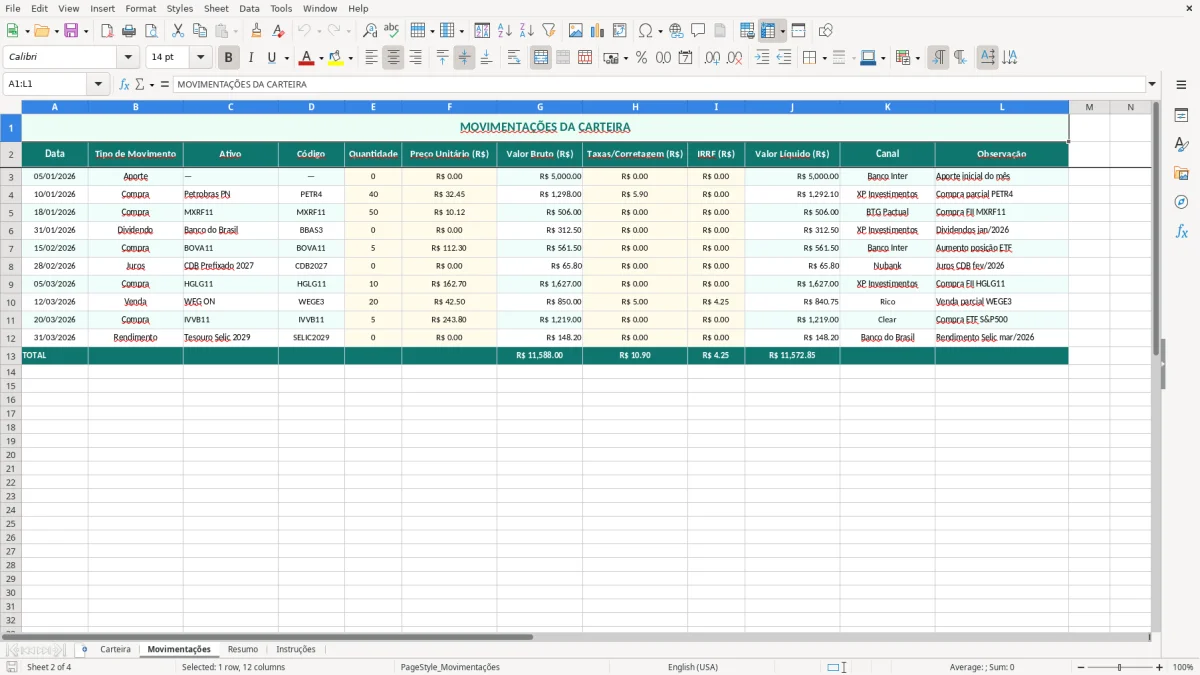Select the Clone Formatting paintbrush

point(257,31)
